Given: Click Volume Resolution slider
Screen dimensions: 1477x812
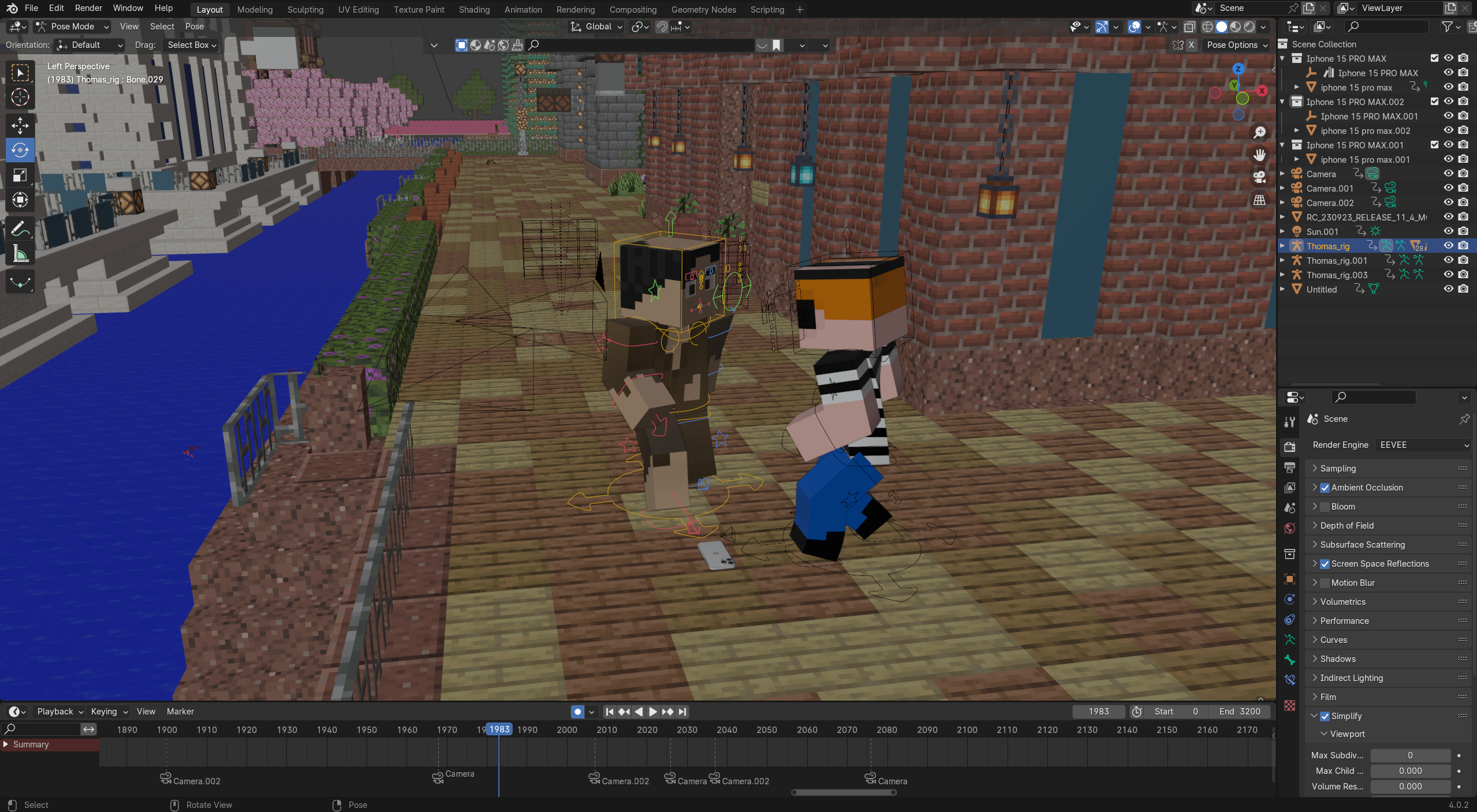Looking at the screenshot, I should 1410,787.
